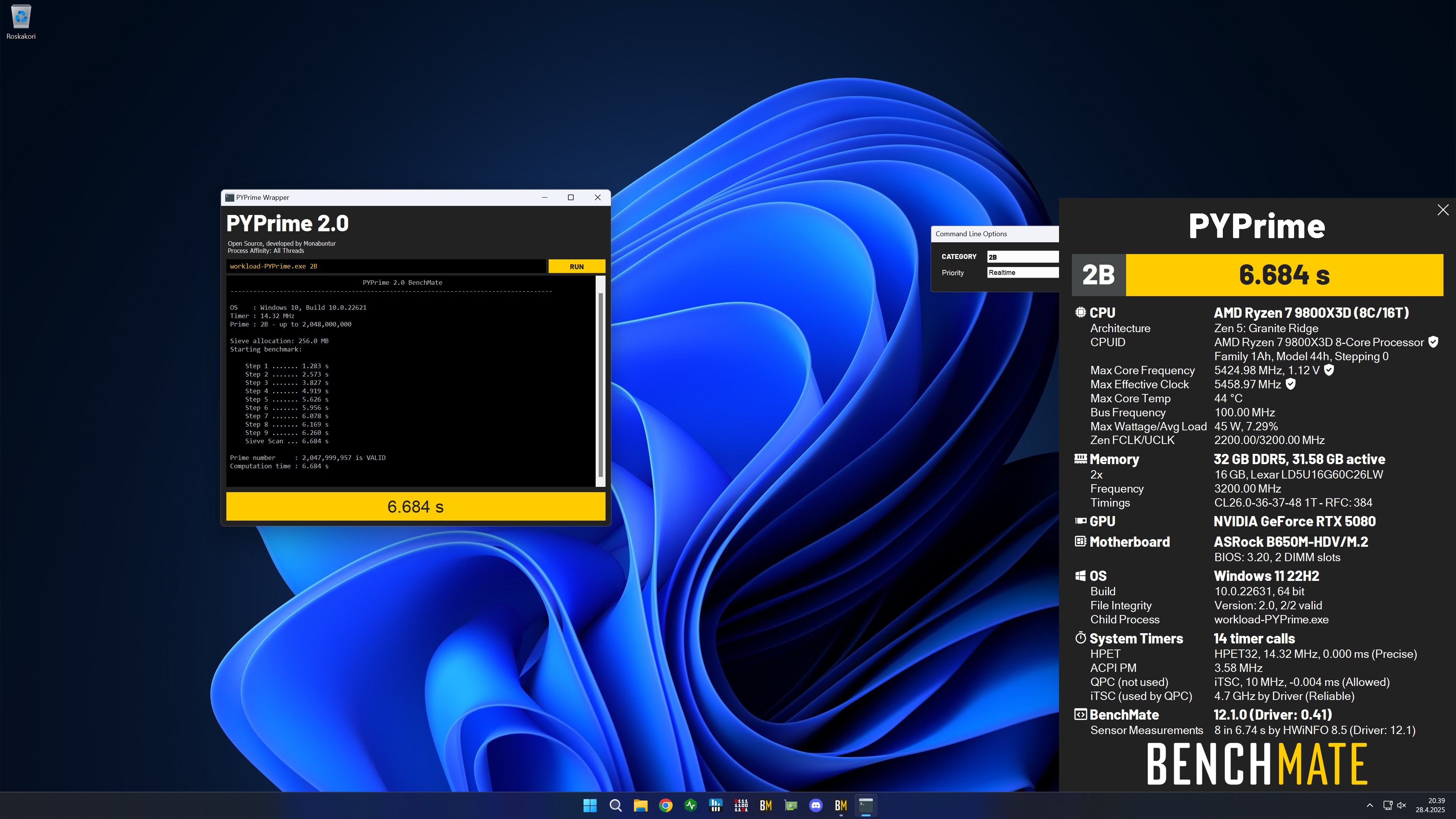This screenshot has width=1456, height=819.
Task: Click the CPU chip icon in BenchMate panel
Action: point(1080,312)
